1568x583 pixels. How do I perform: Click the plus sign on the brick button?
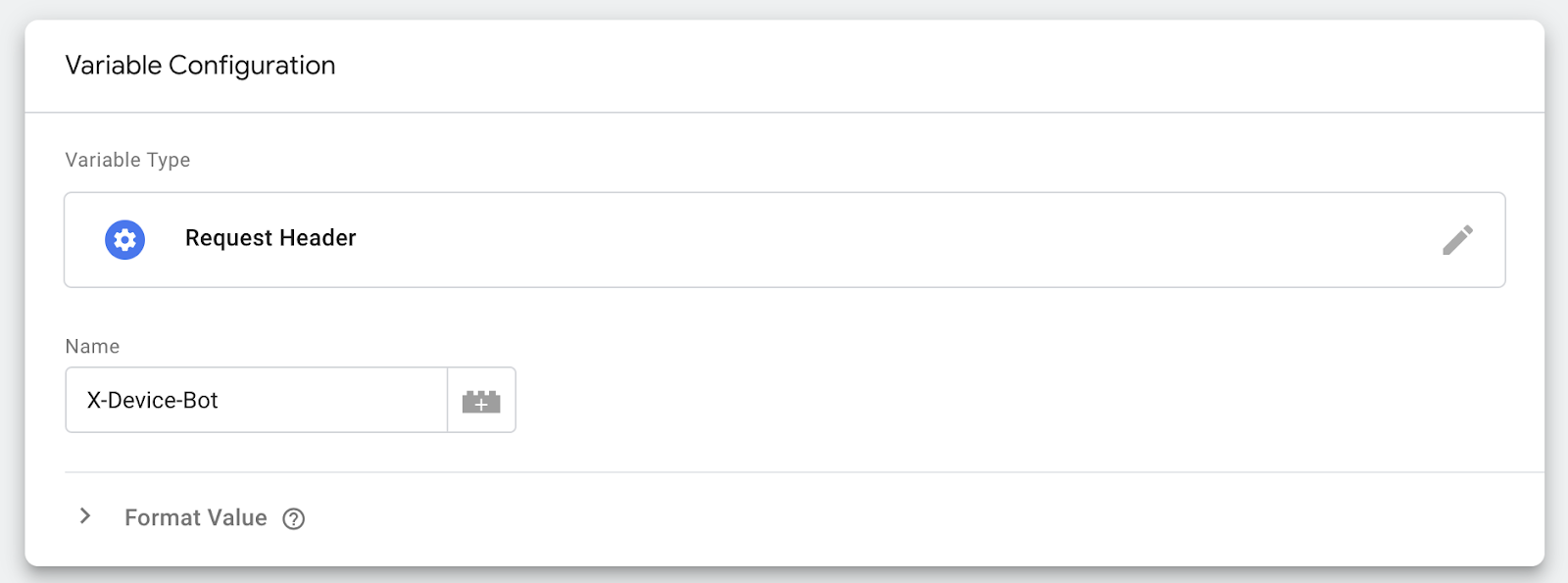pyautogui.click(x=481, y=404)
